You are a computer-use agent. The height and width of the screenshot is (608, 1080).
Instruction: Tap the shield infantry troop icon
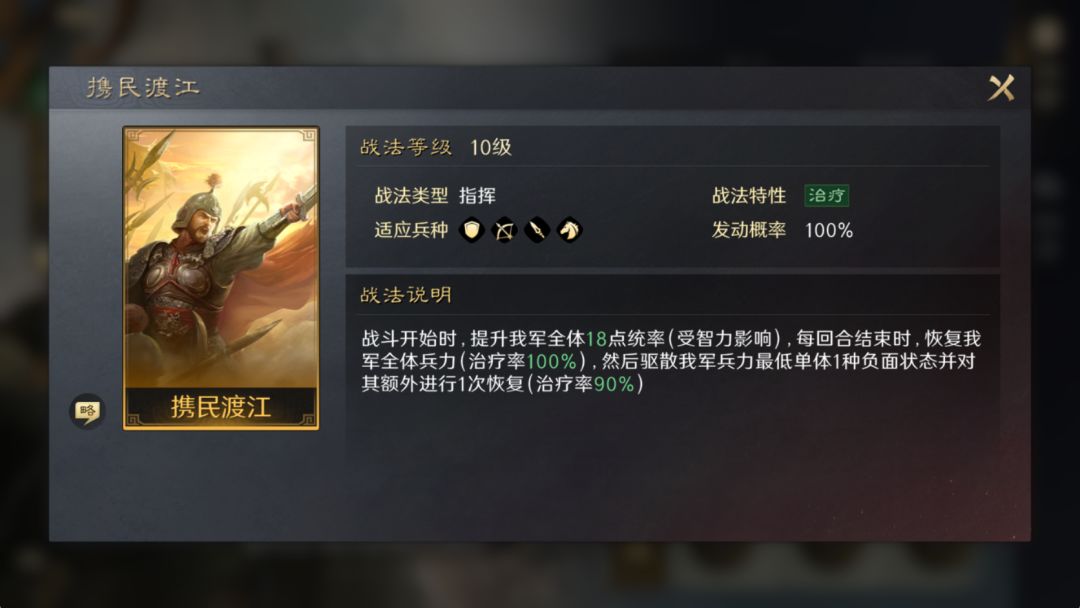pyautogui.click(x=472, y=230)
